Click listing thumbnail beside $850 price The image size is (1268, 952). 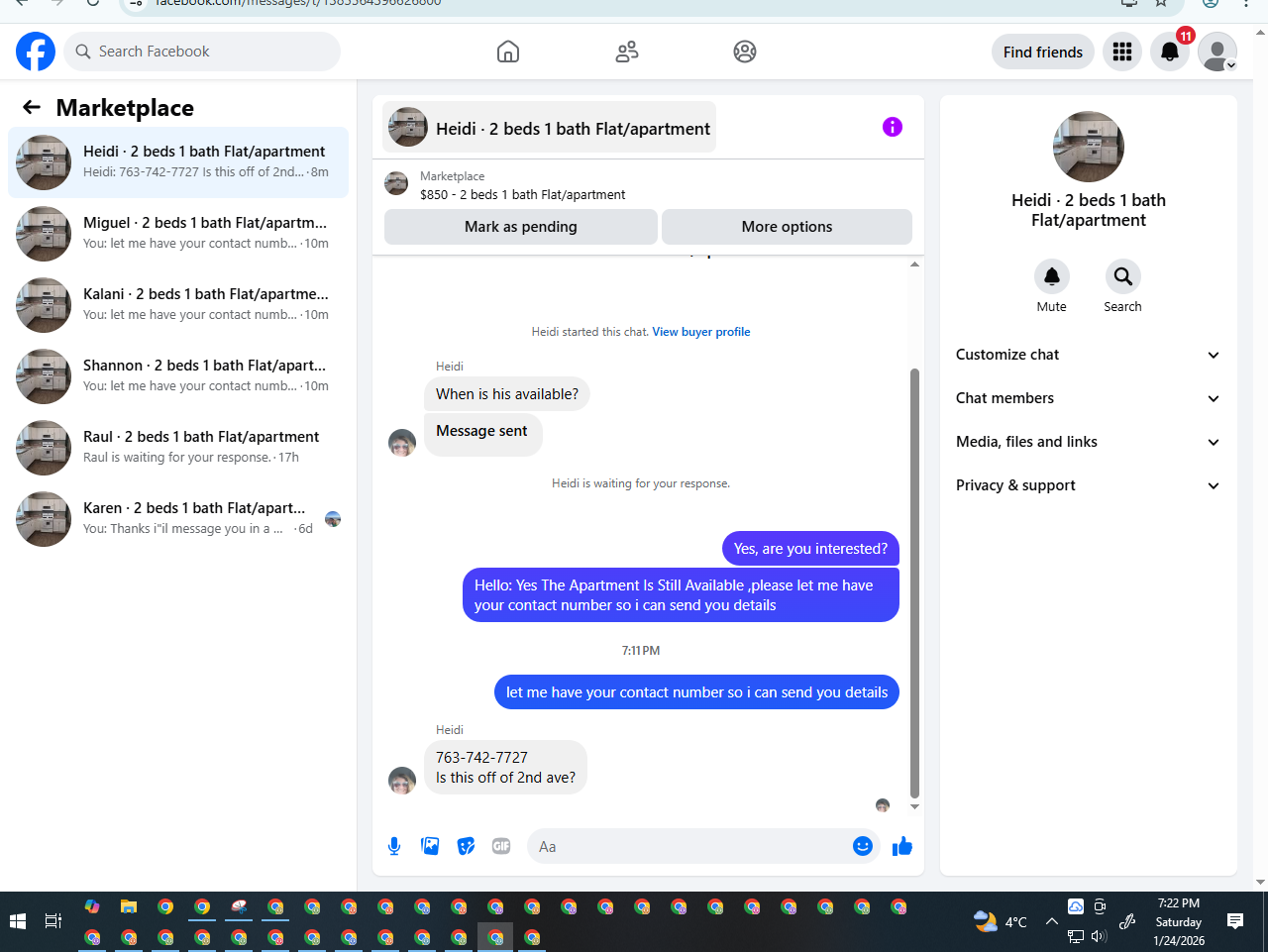click(396, 183)
